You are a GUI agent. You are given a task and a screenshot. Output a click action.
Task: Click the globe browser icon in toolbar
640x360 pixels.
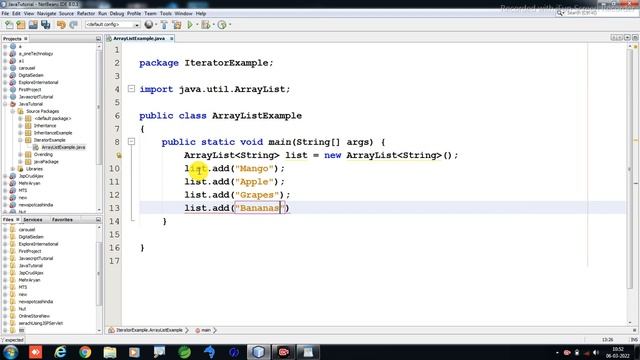pyautogui.click(x=149, y=25)
